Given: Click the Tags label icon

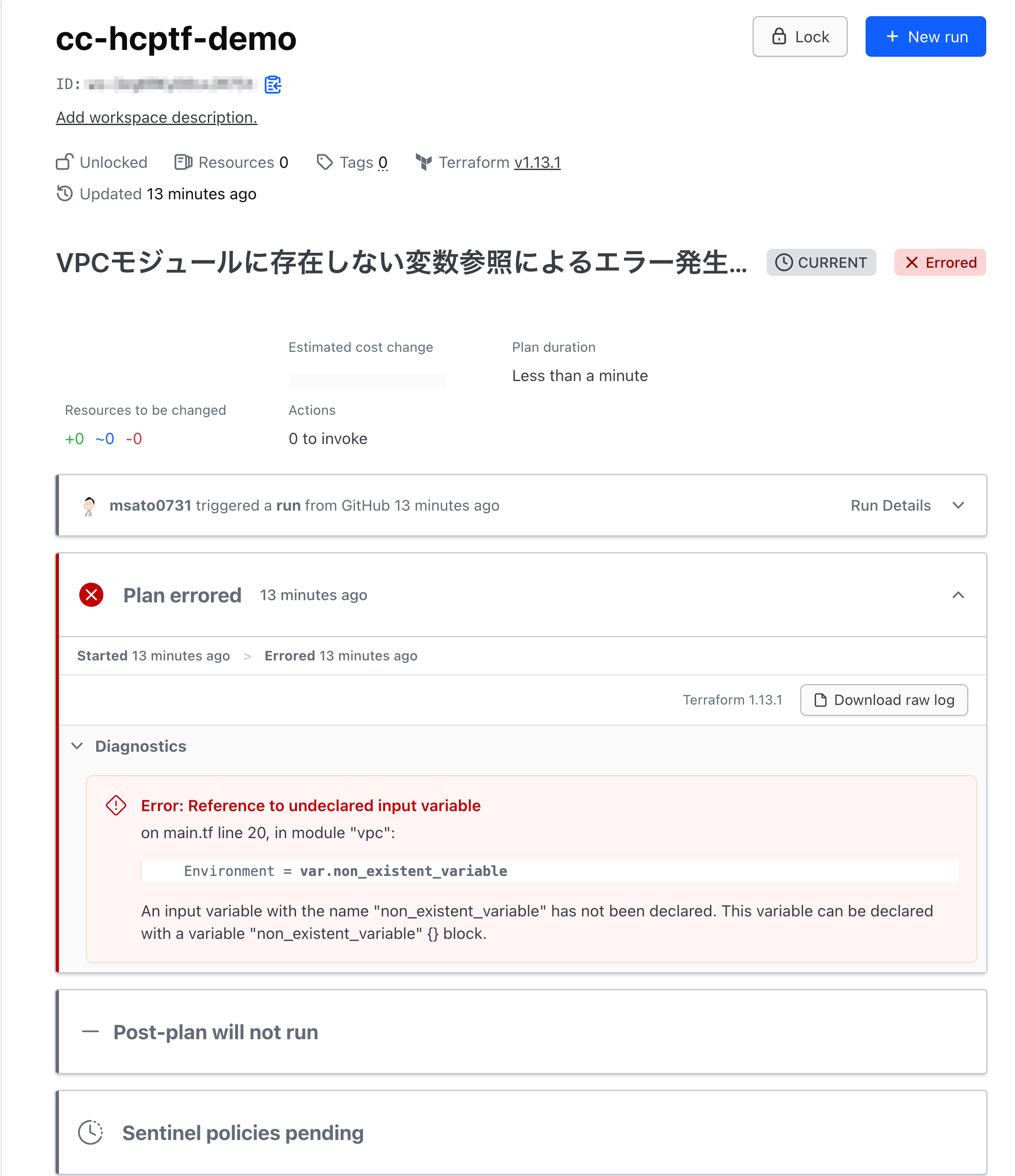Looking at the screenshot, I should pos(324,162).
